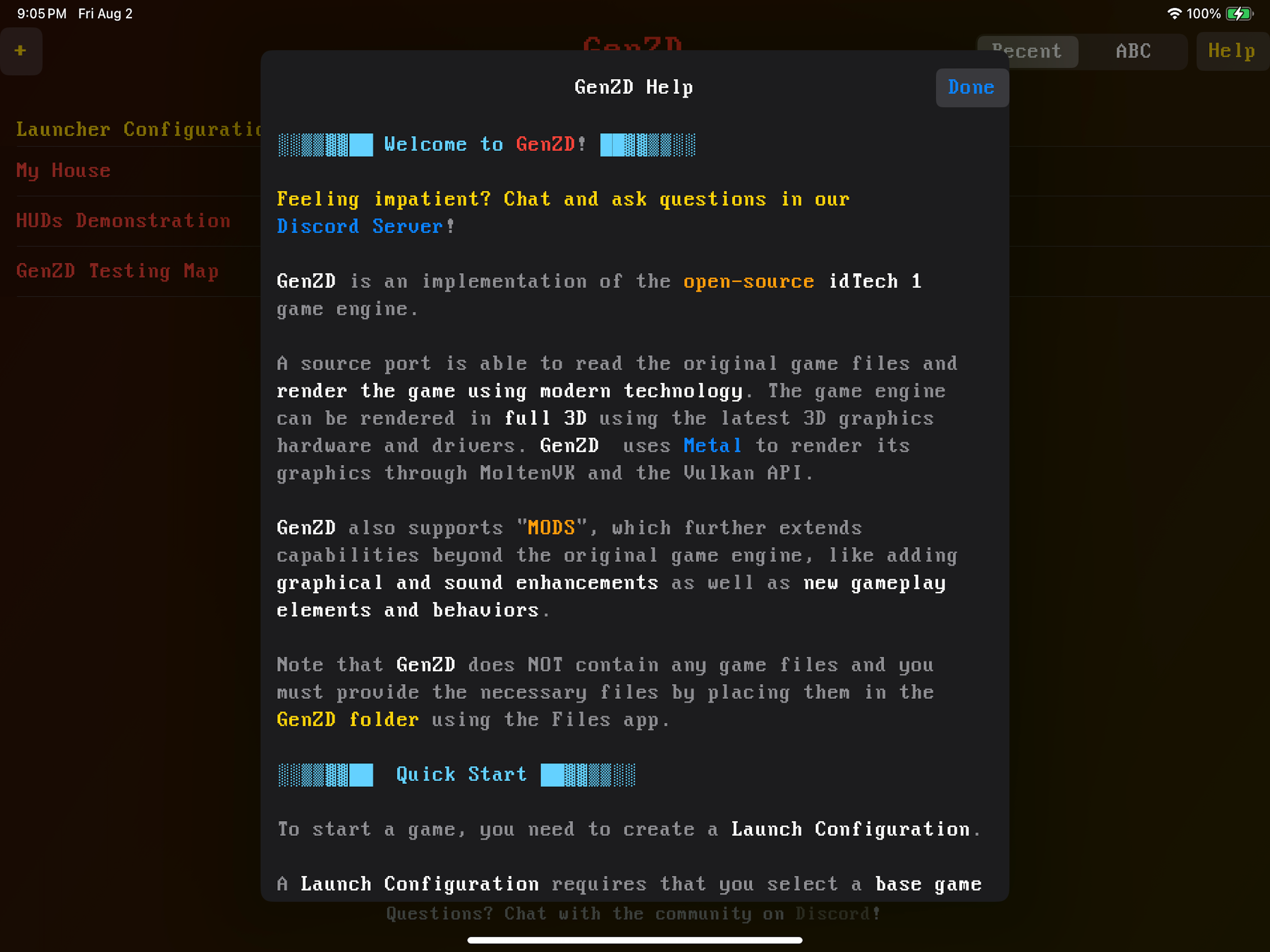Tap Discord link in footer text
The width and height of the screenshot is (1270, 952).
tap(832, 914)
